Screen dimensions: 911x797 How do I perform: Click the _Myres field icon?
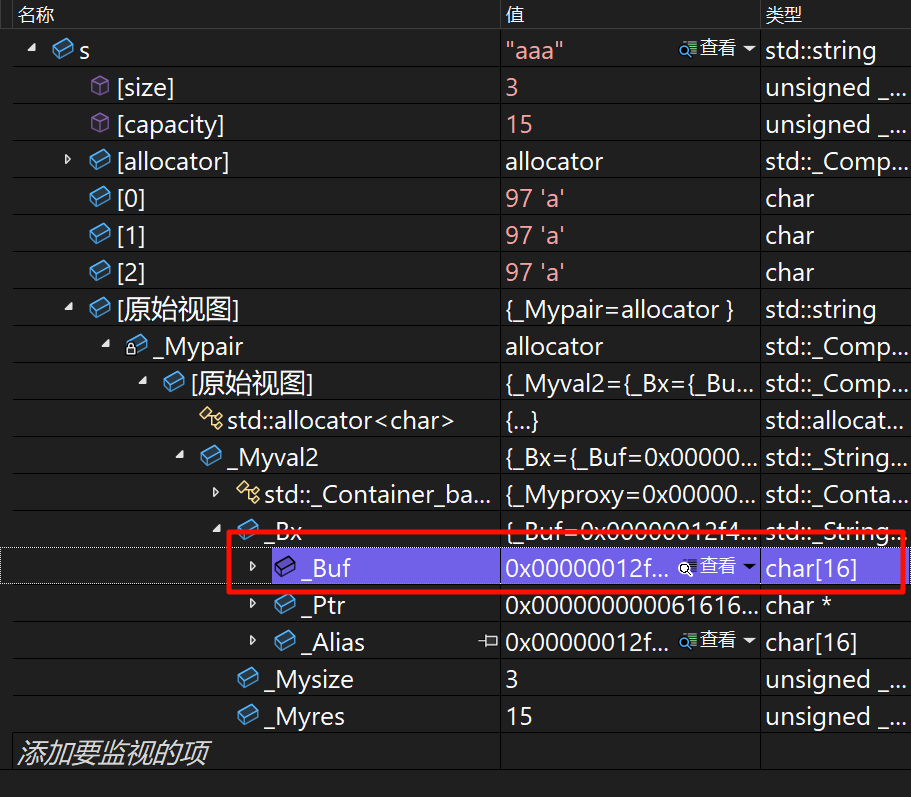[248, 715]
